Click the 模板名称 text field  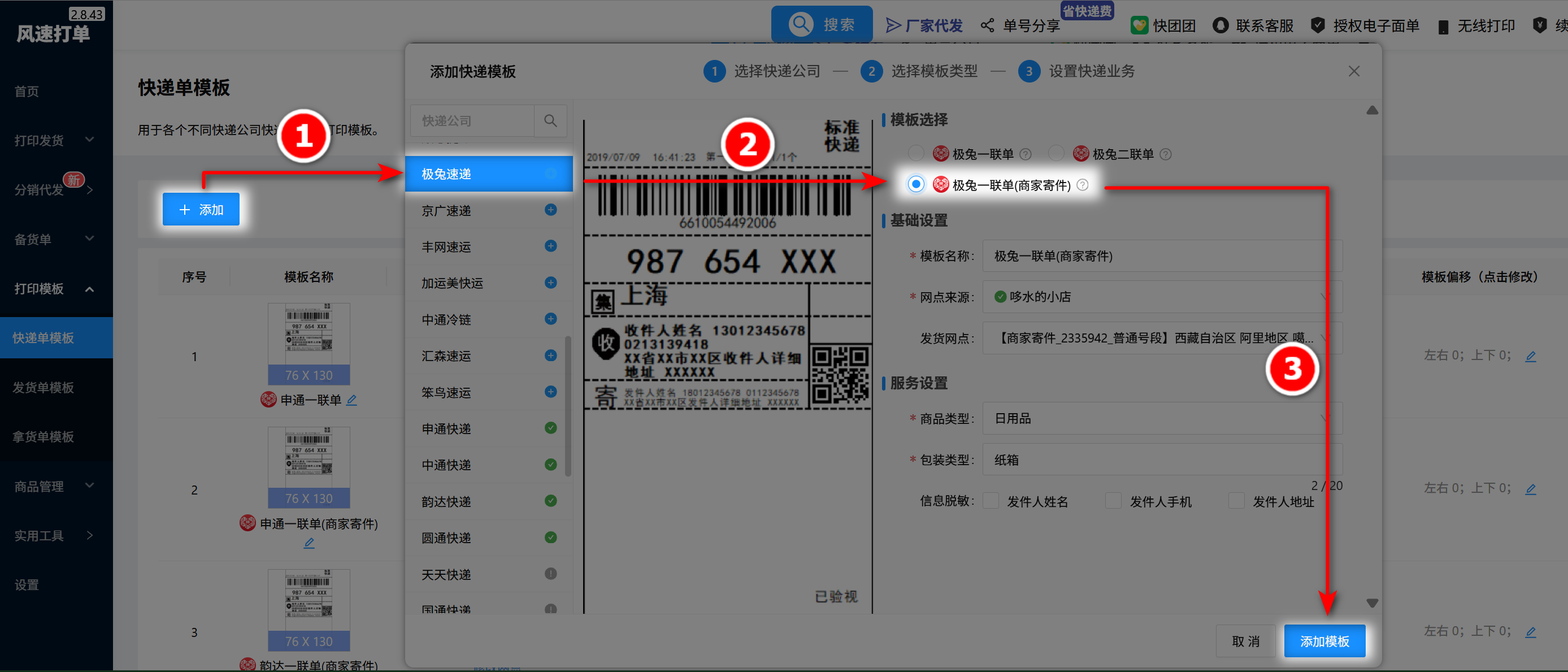click(1157, 255)
